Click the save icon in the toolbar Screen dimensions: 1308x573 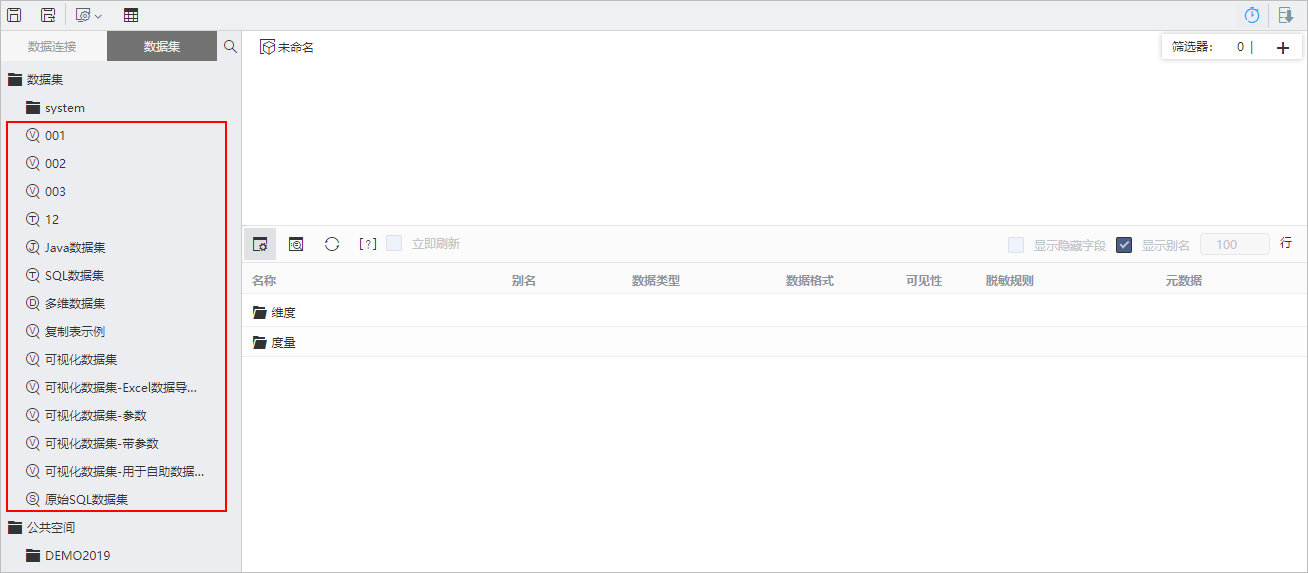pyautogui.click(x=15, y=15)
